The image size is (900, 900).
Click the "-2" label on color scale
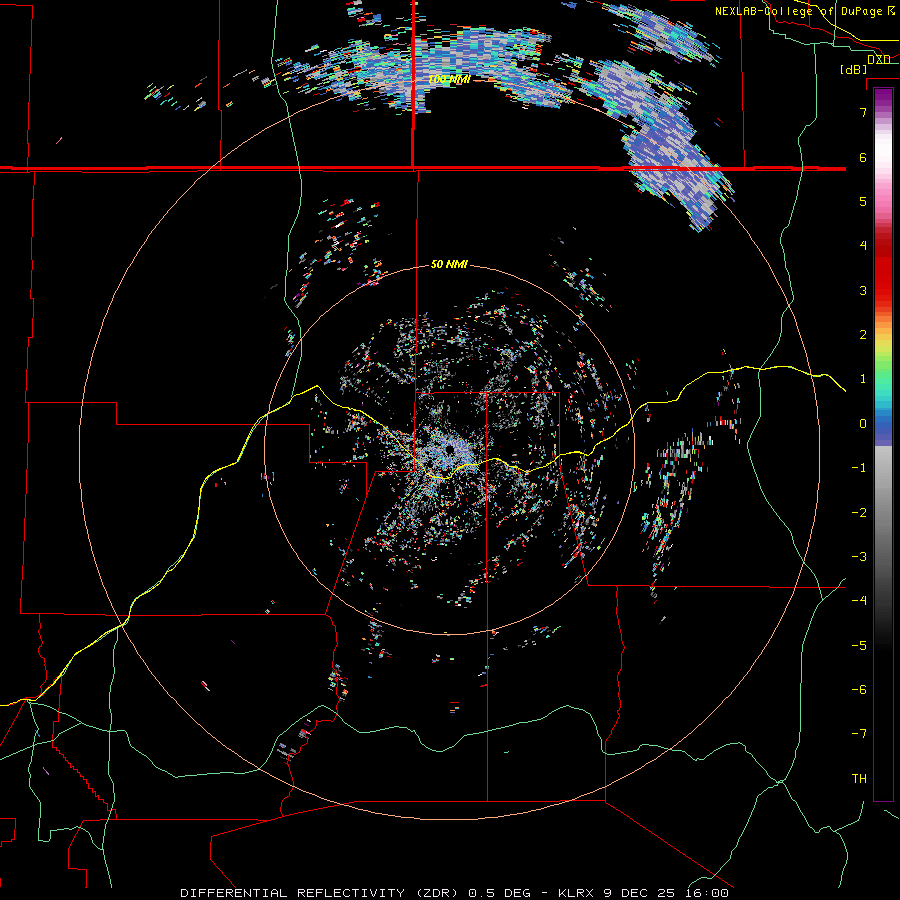[859, 513]
